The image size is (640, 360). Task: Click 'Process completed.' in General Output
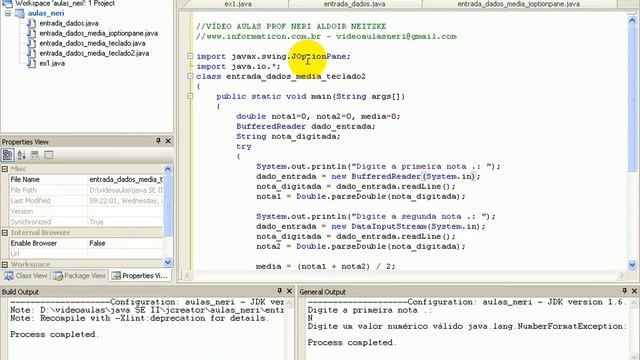click(352, 342)
